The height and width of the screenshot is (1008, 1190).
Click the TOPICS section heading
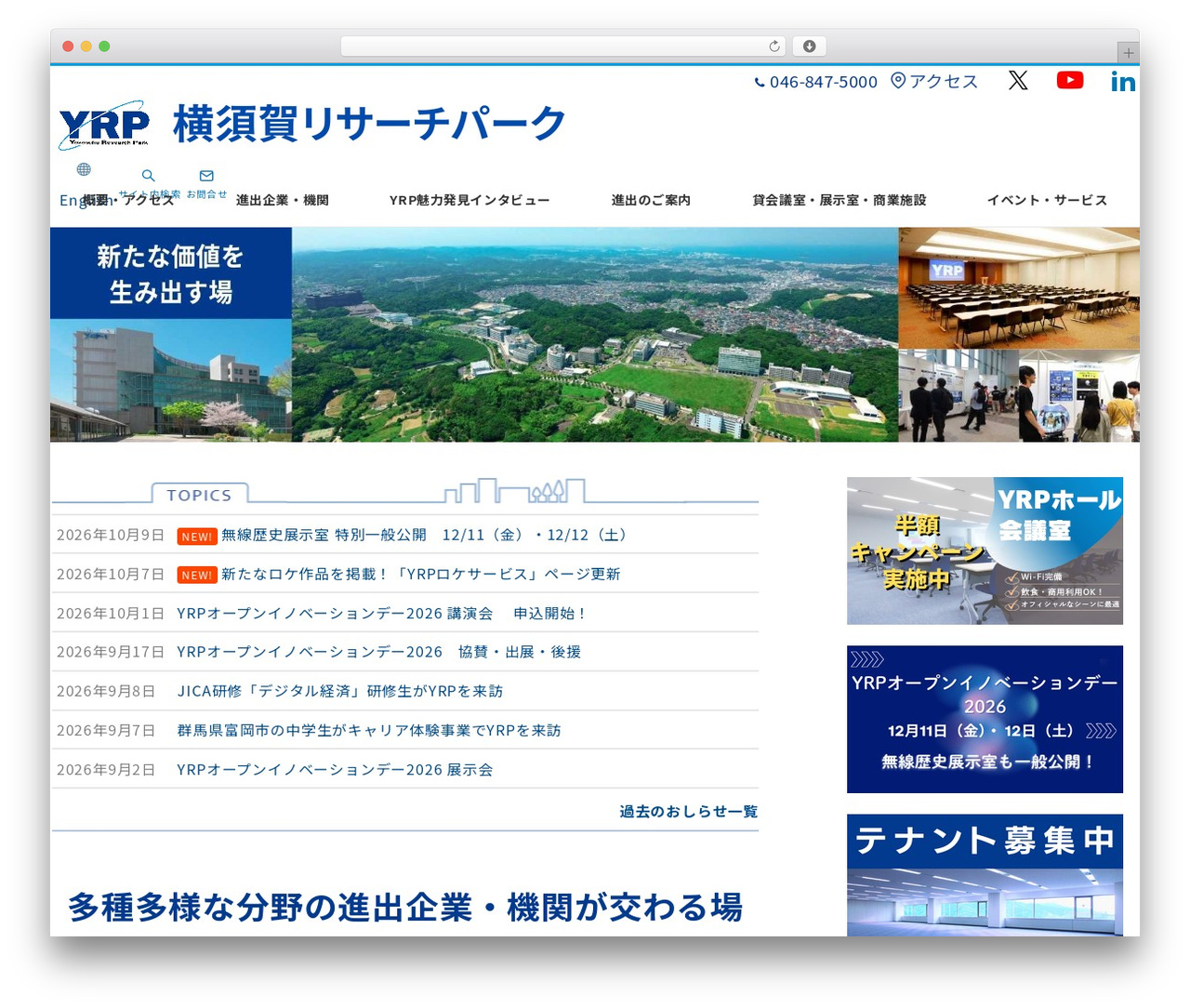click(199, 496)
